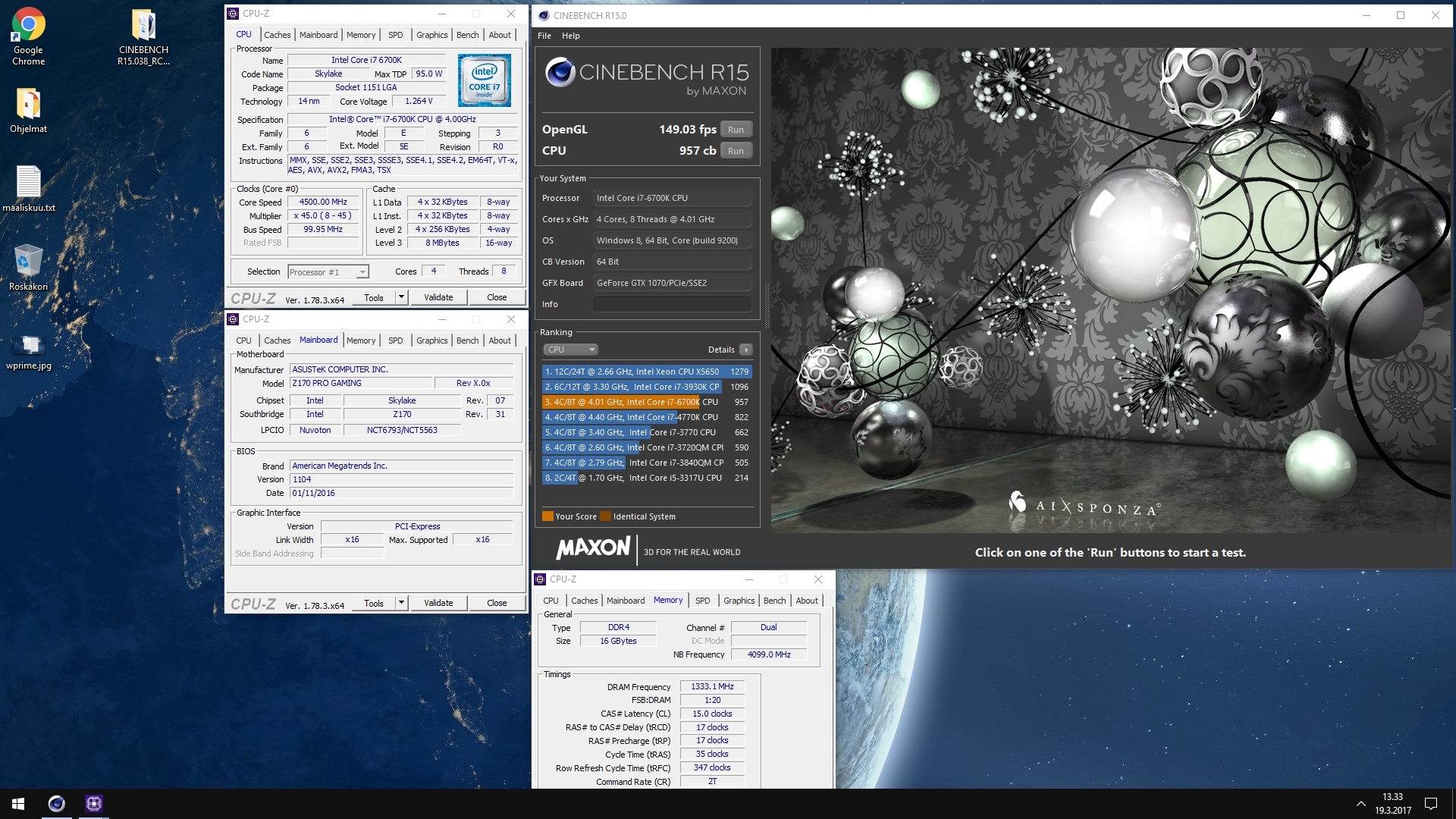Click the BIOS version 1104 field
Viewport: 1456px width, 819px height.
[402, 480]
